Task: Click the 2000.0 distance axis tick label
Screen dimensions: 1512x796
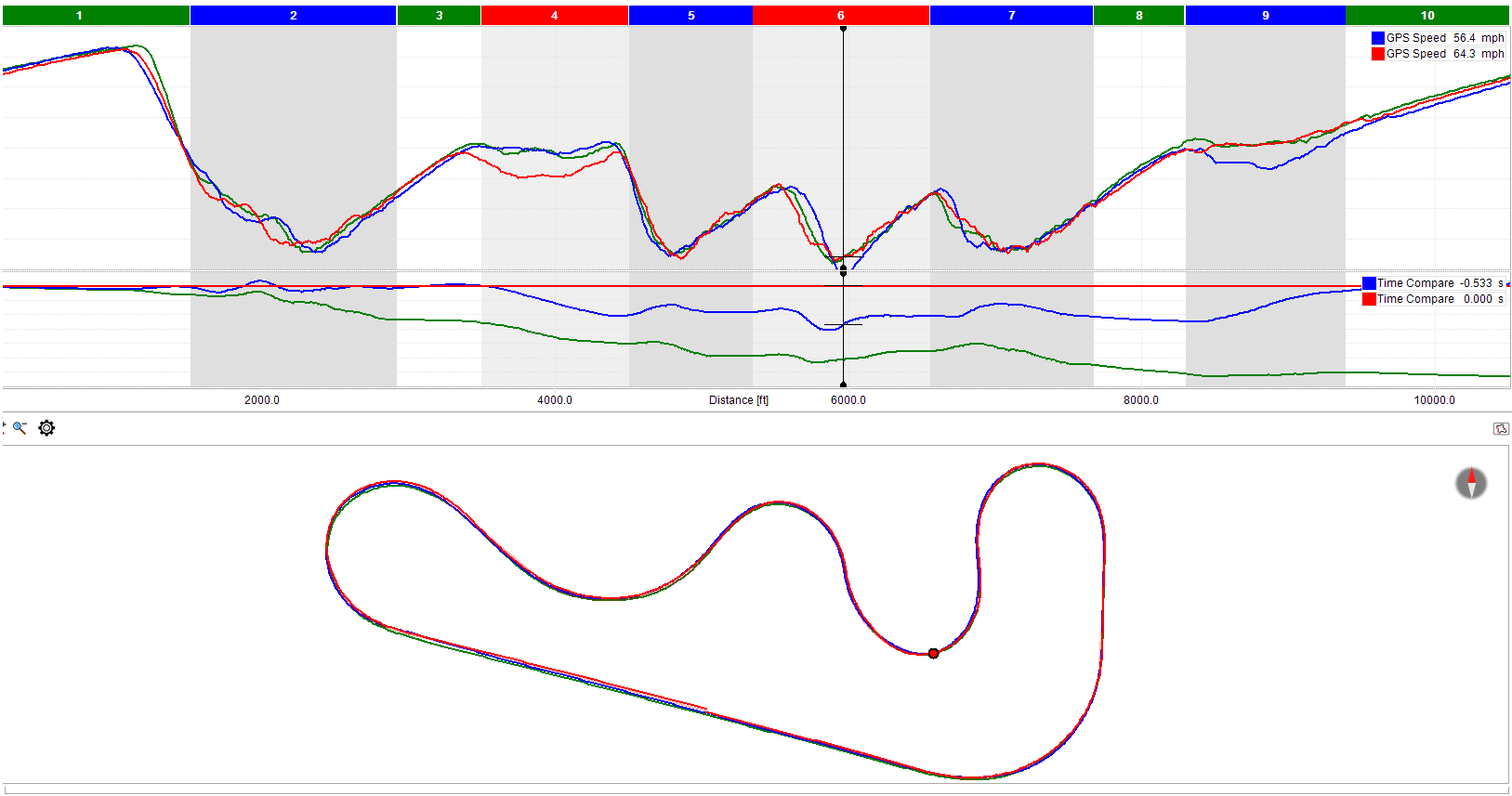Action: pyautogui.click(x=262, y=400)
